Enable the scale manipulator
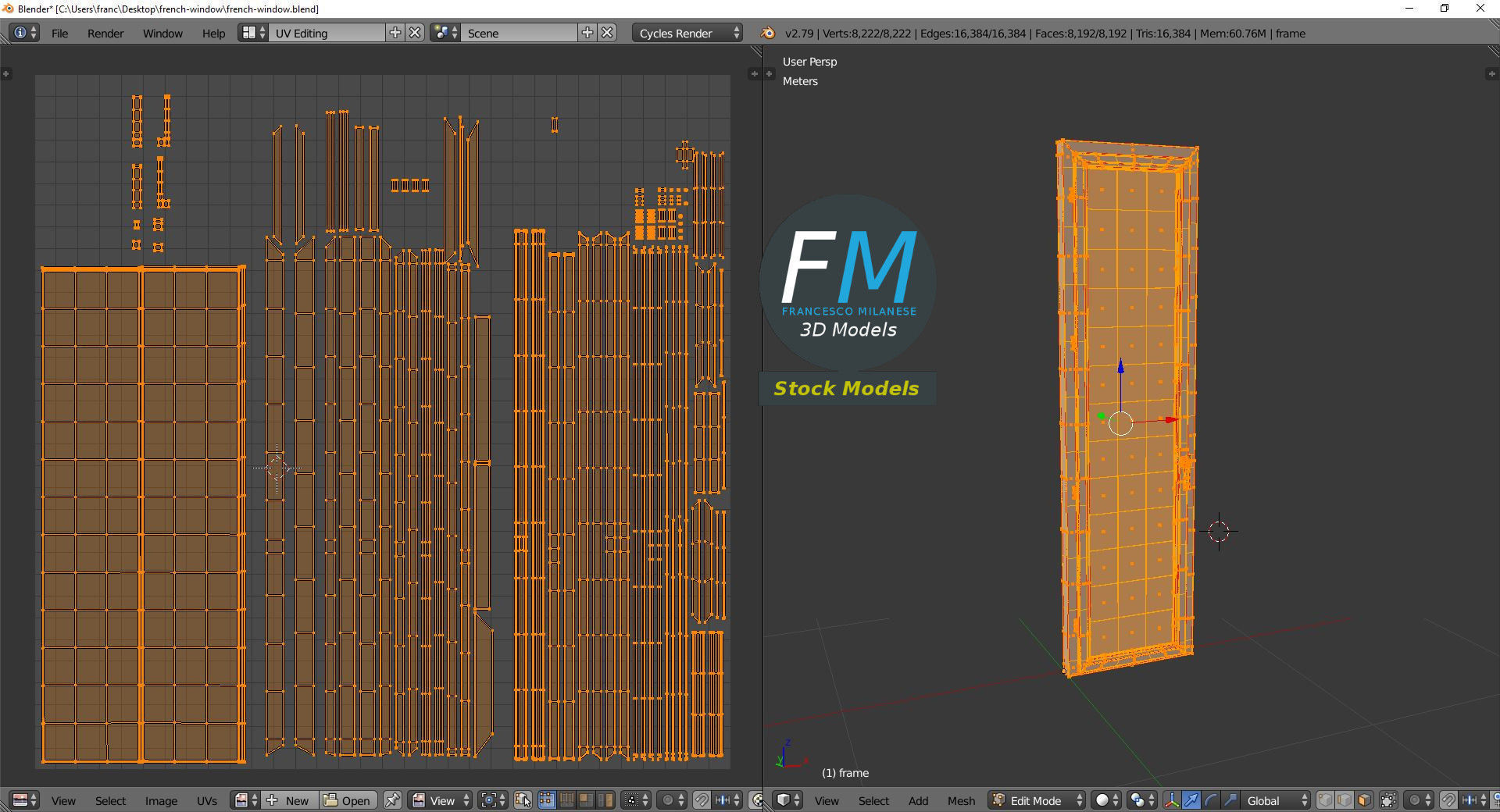1500x812 pixels. [1230, 800]
